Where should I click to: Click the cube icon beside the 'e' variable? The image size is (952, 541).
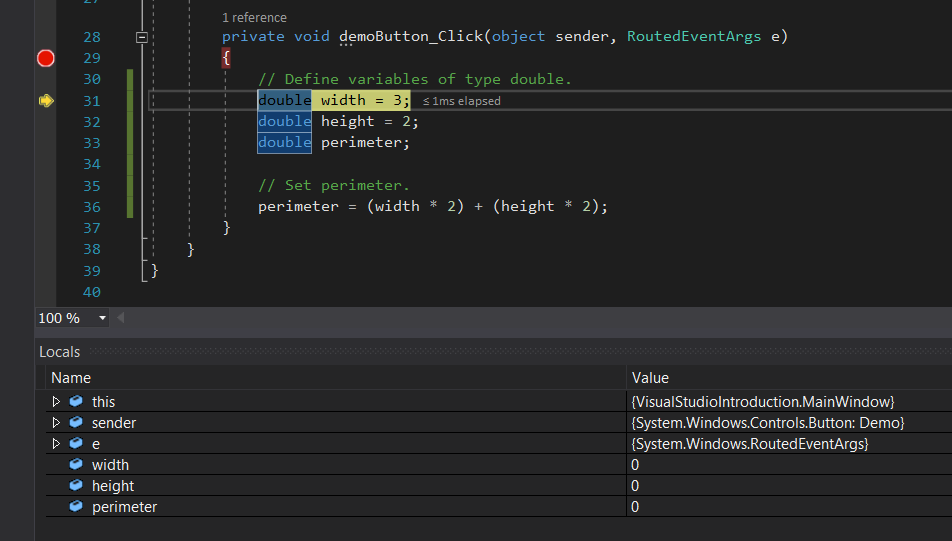click(x=76, y=443)
